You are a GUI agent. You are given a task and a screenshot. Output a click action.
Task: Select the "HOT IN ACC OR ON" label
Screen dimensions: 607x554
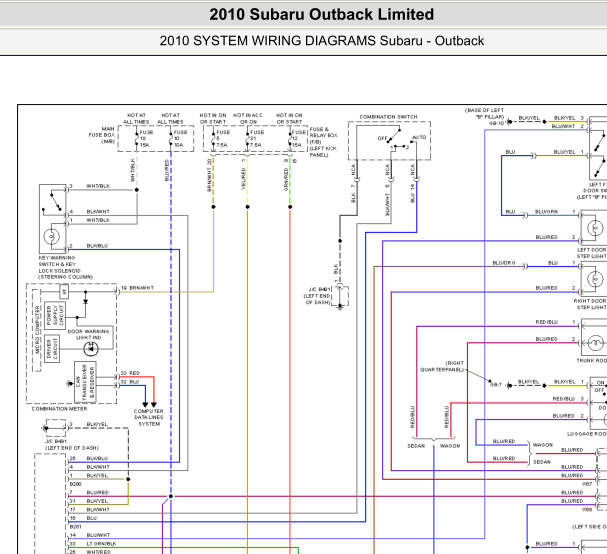coord(248,118)
